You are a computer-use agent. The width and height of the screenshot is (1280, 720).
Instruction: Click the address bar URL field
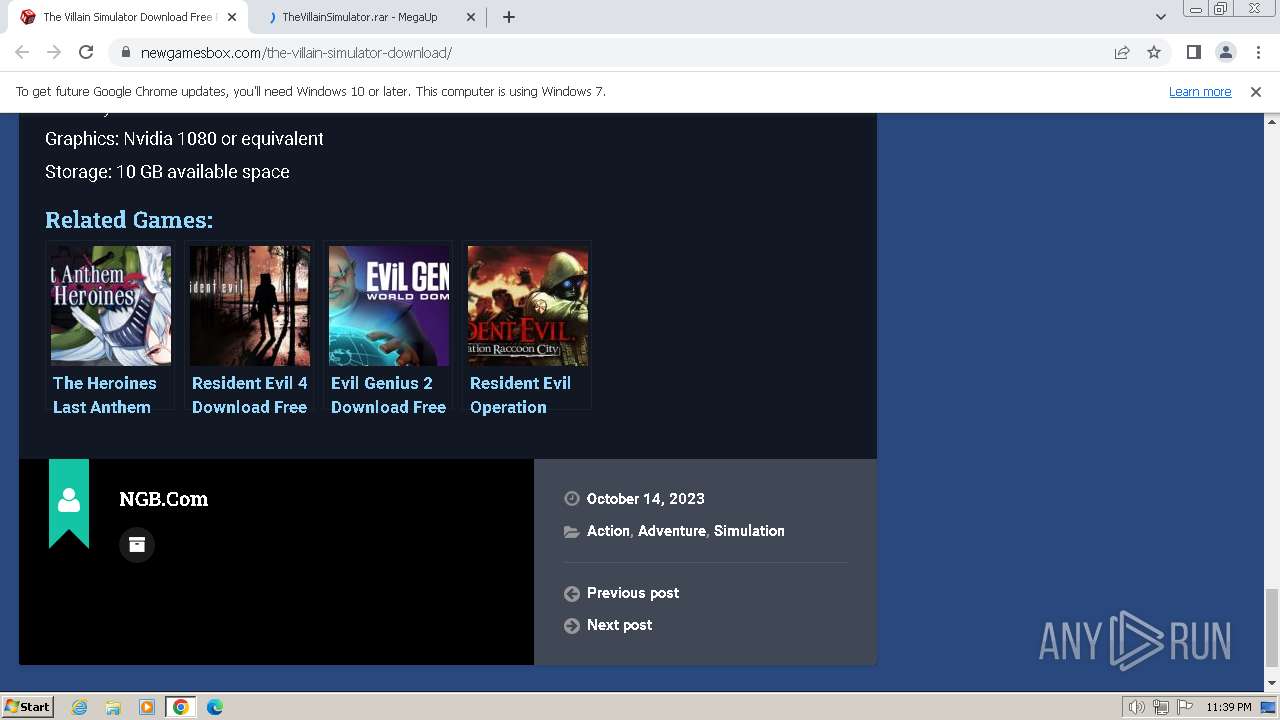click(x=619, y=53)
